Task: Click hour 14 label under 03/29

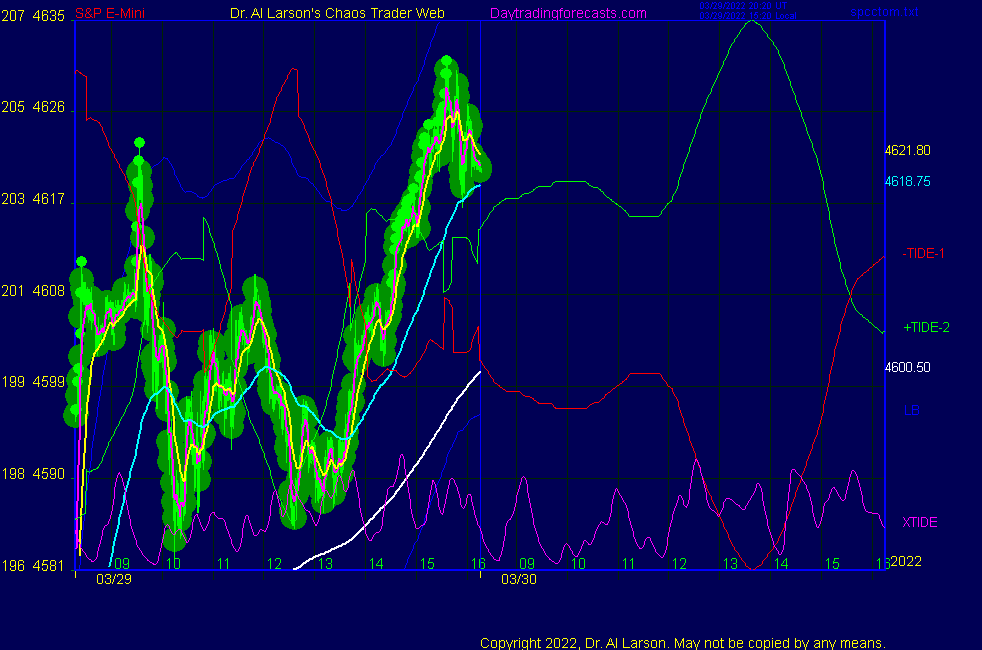Action: pos(376,564)
